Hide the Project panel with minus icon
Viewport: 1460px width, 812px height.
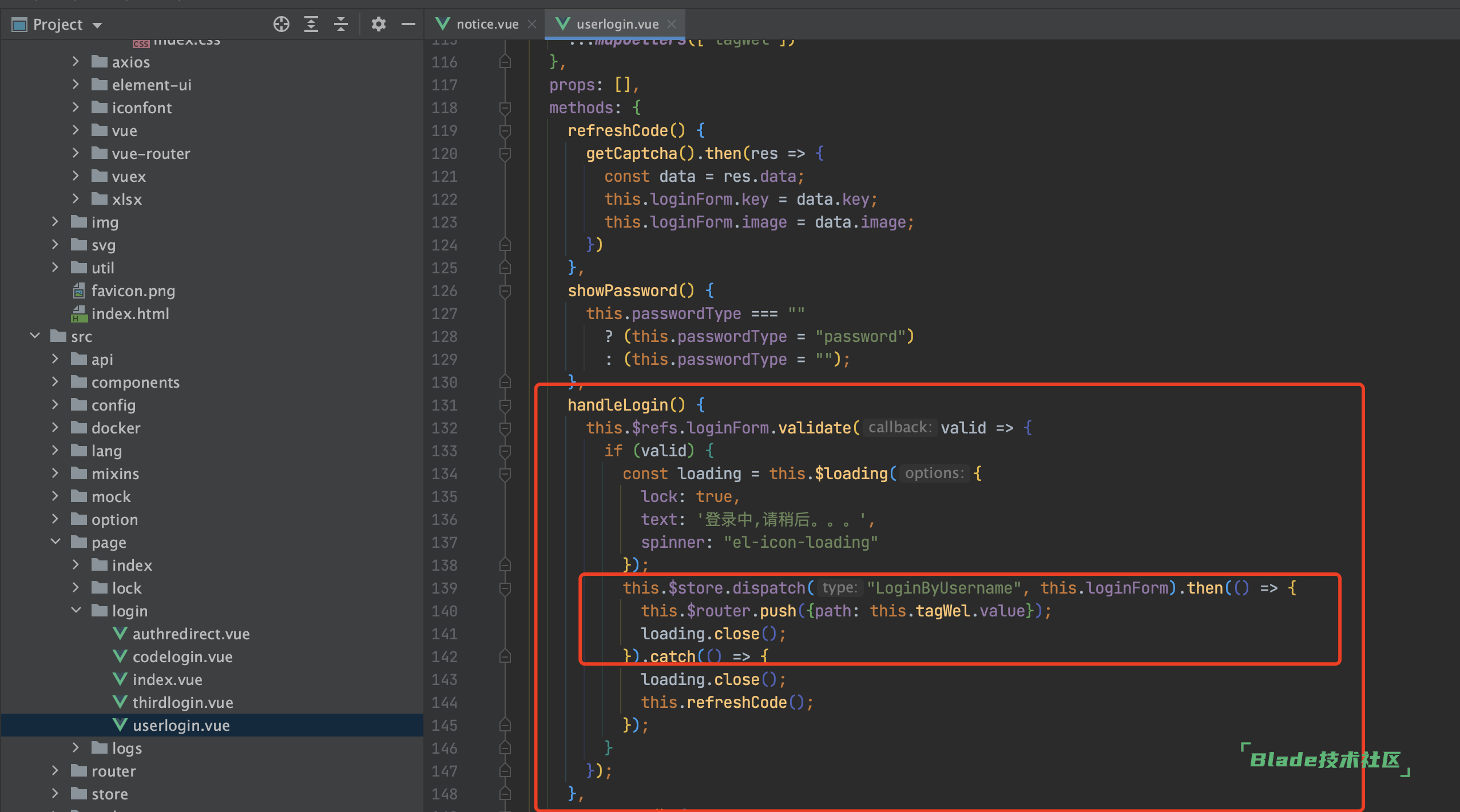coord(408,24)
